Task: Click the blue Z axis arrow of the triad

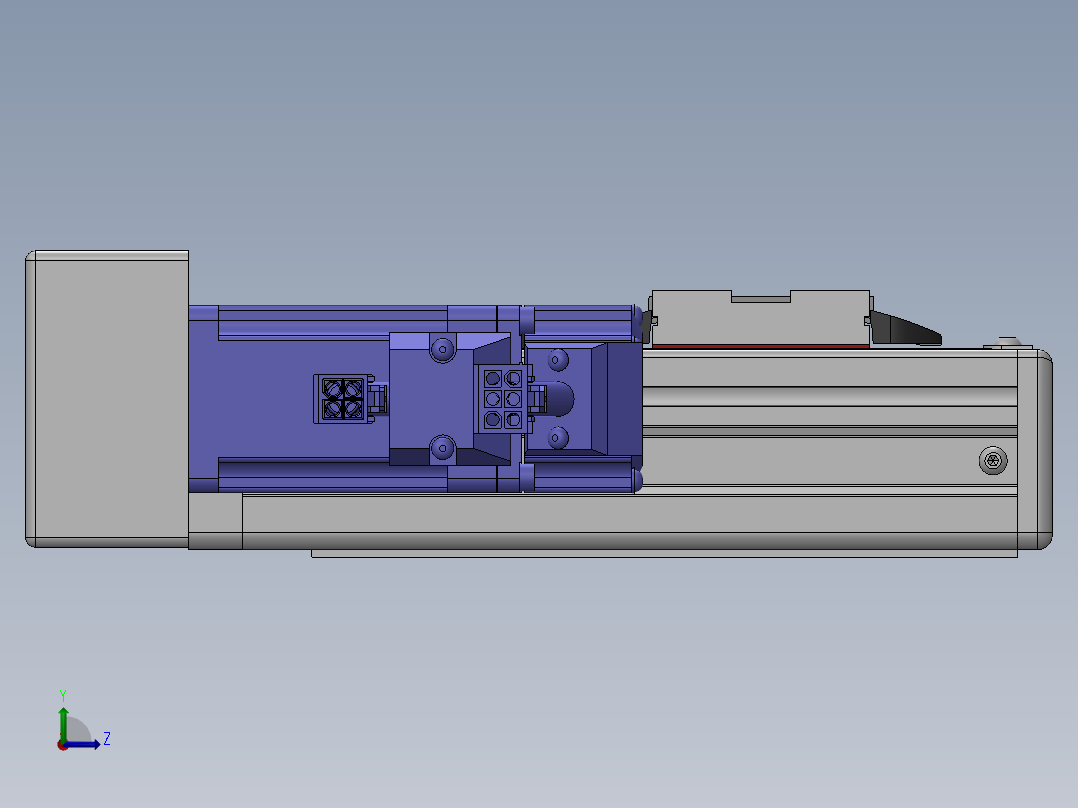Action: coord(84,745)
